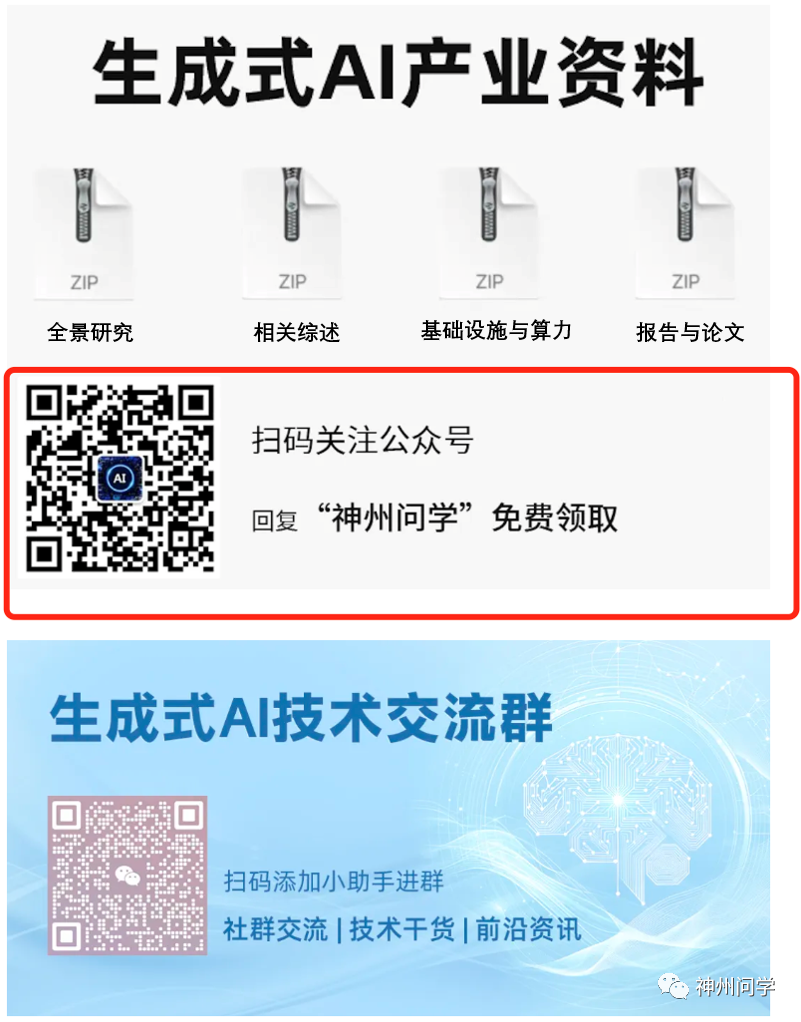Click the 前沿资讯 label
Viewport: 801px width, 1022px height.
click(528, 929)
